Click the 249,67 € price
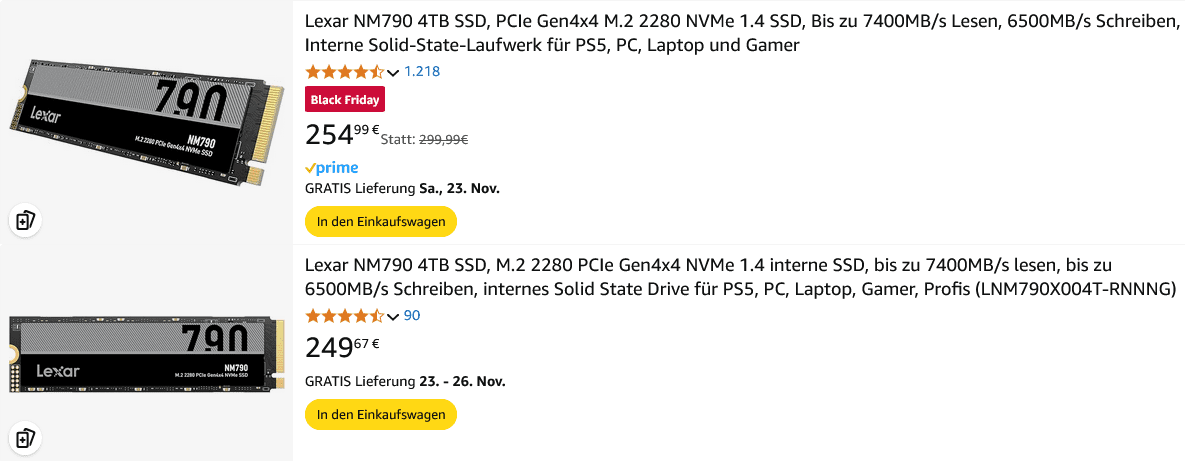The width and height of the screenshot is (1185, 461). tap(342, 347)
